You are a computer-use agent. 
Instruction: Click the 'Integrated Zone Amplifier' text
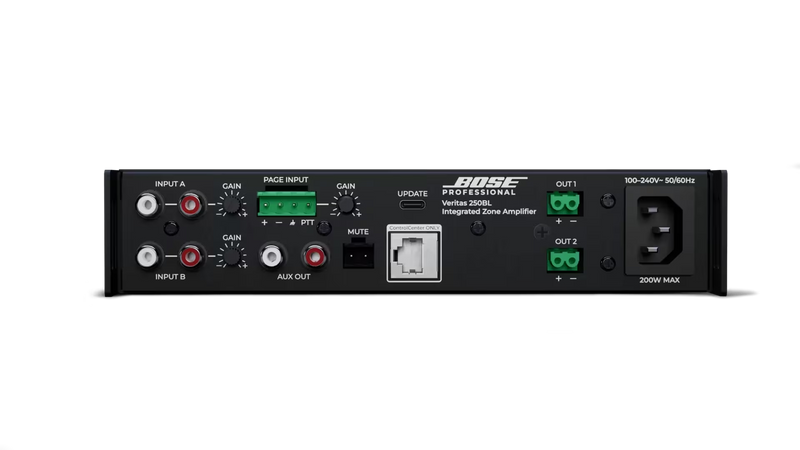click(489, 211)
